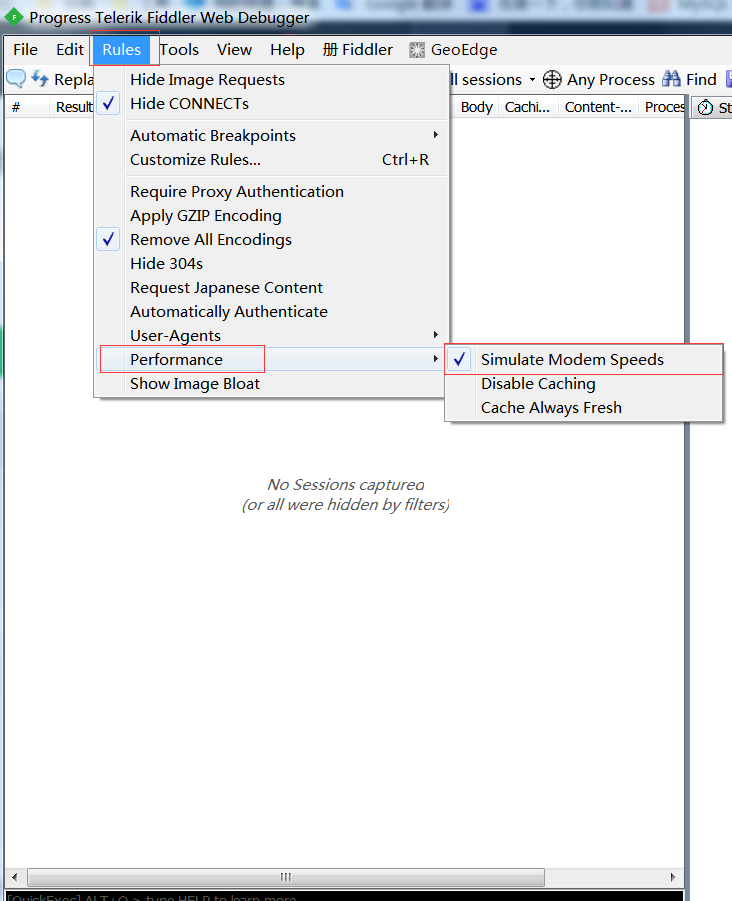This screenshot has height=901, width=732.
Task: Uncheck Simulate Modem Speeds
Action: [584, 360]
